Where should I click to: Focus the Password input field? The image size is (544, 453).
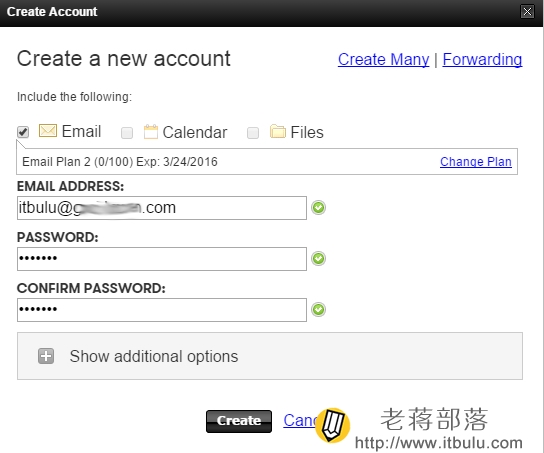click(x=162, y=259)
